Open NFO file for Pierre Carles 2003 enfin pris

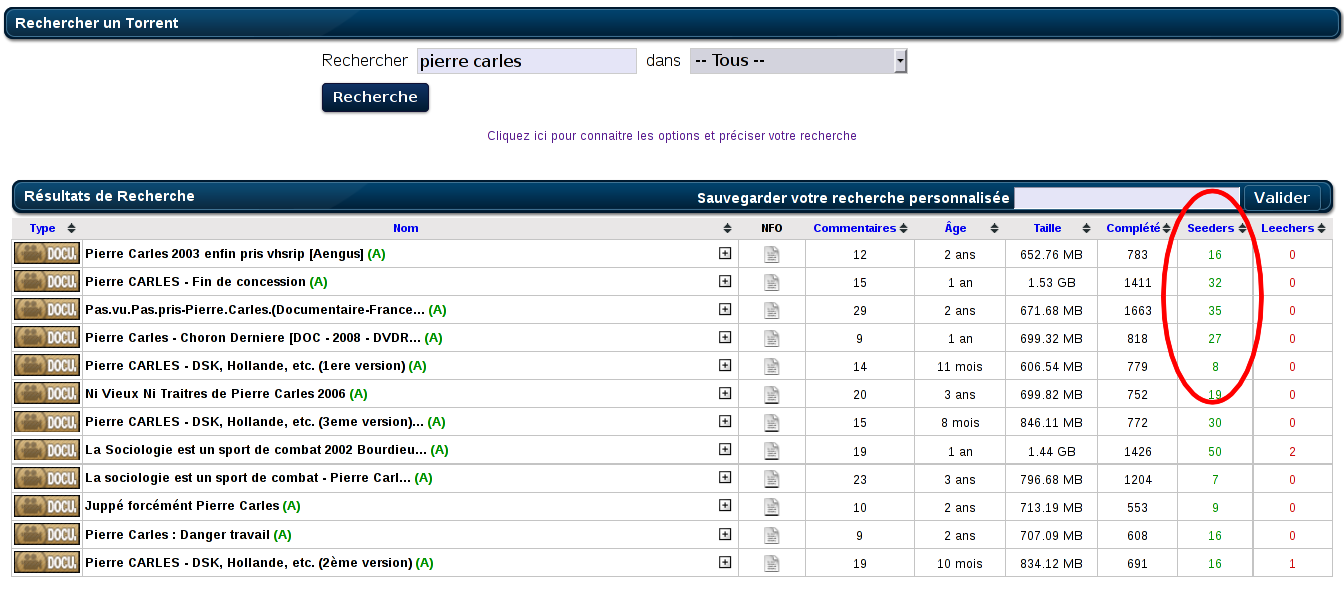click(x=771, y=254)
